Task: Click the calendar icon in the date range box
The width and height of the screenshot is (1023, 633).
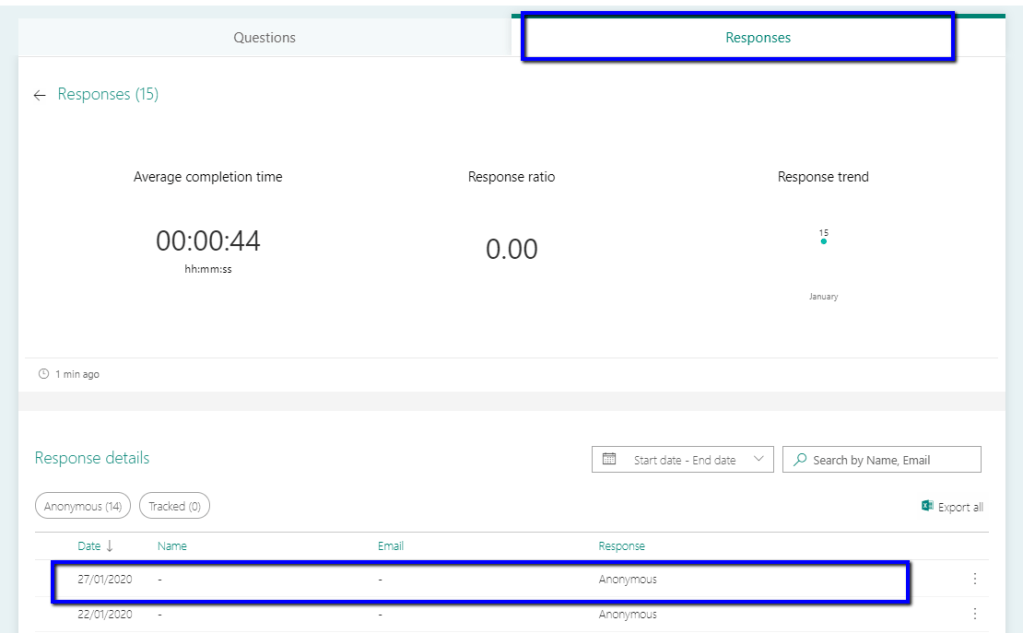Action: pyautogui.click(x=609, y=460)
